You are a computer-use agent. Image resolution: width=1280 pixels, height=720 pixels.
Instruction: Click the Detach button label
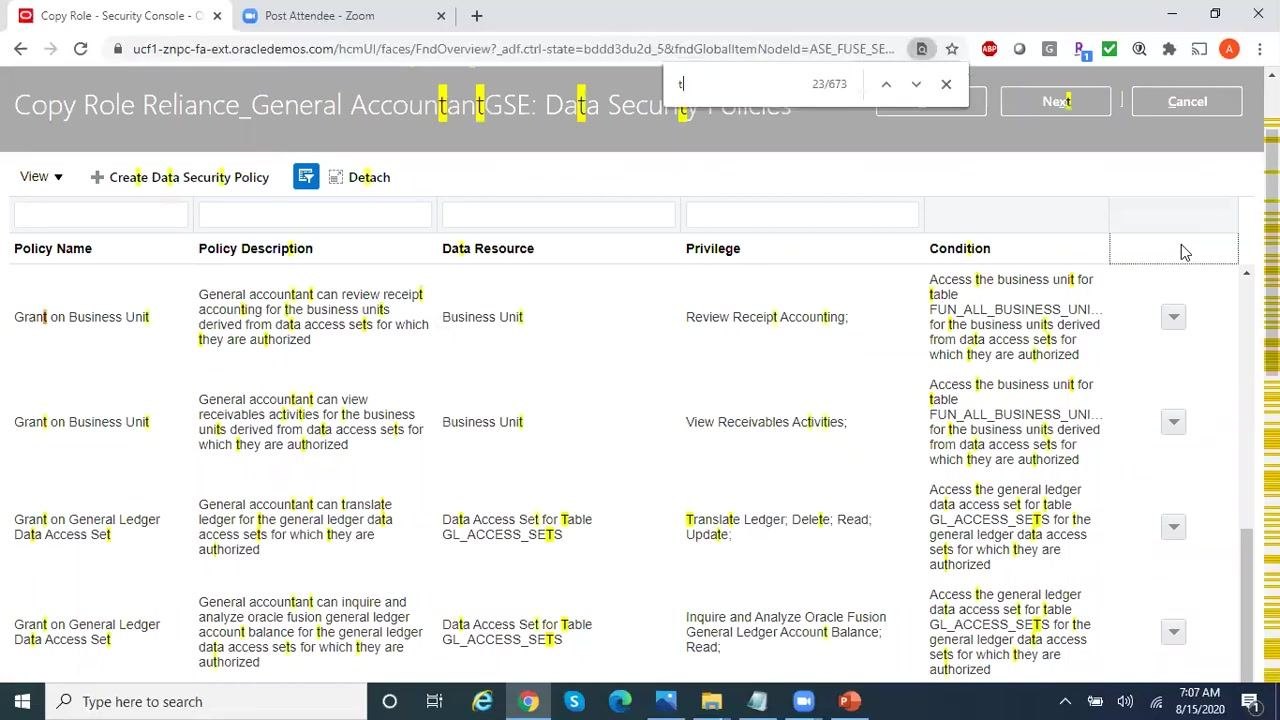tap(369, 177)
